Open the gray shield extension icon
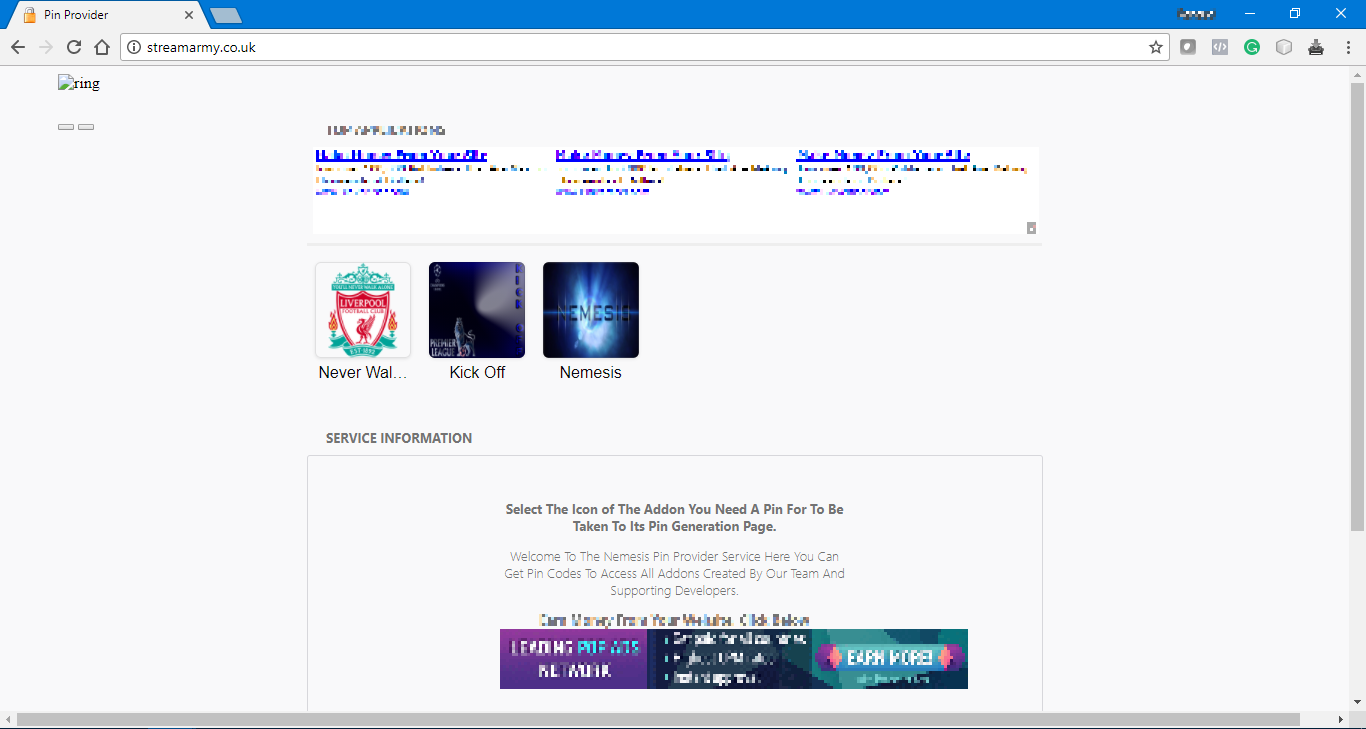Viewport: 1366px width, 729px height. coord(1188,47)
